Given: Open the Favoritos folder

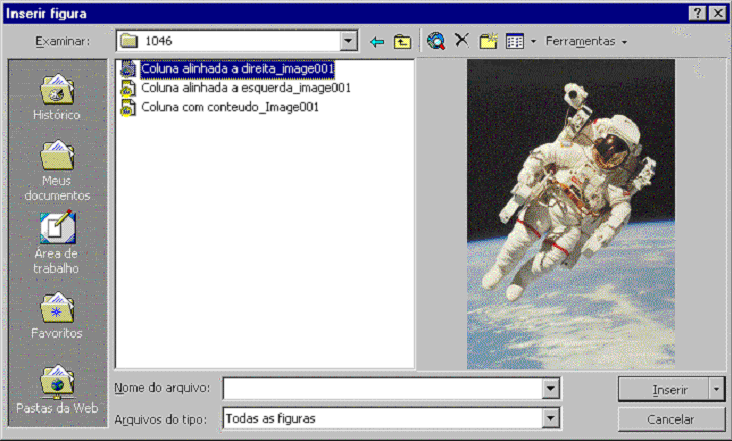Looking at the screenshot, I should (x=57, y=316).
